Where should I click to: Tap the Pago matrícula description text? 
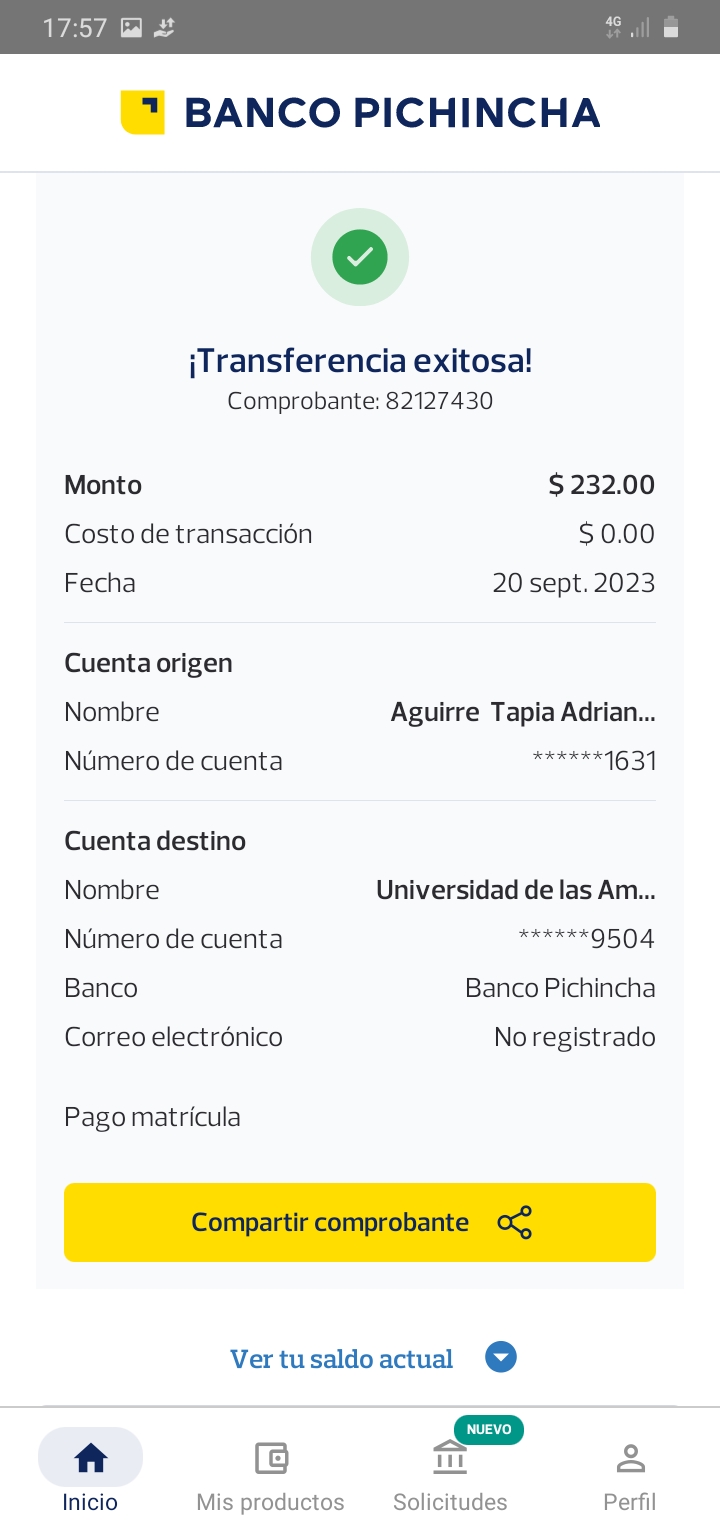pos(152,1117)
